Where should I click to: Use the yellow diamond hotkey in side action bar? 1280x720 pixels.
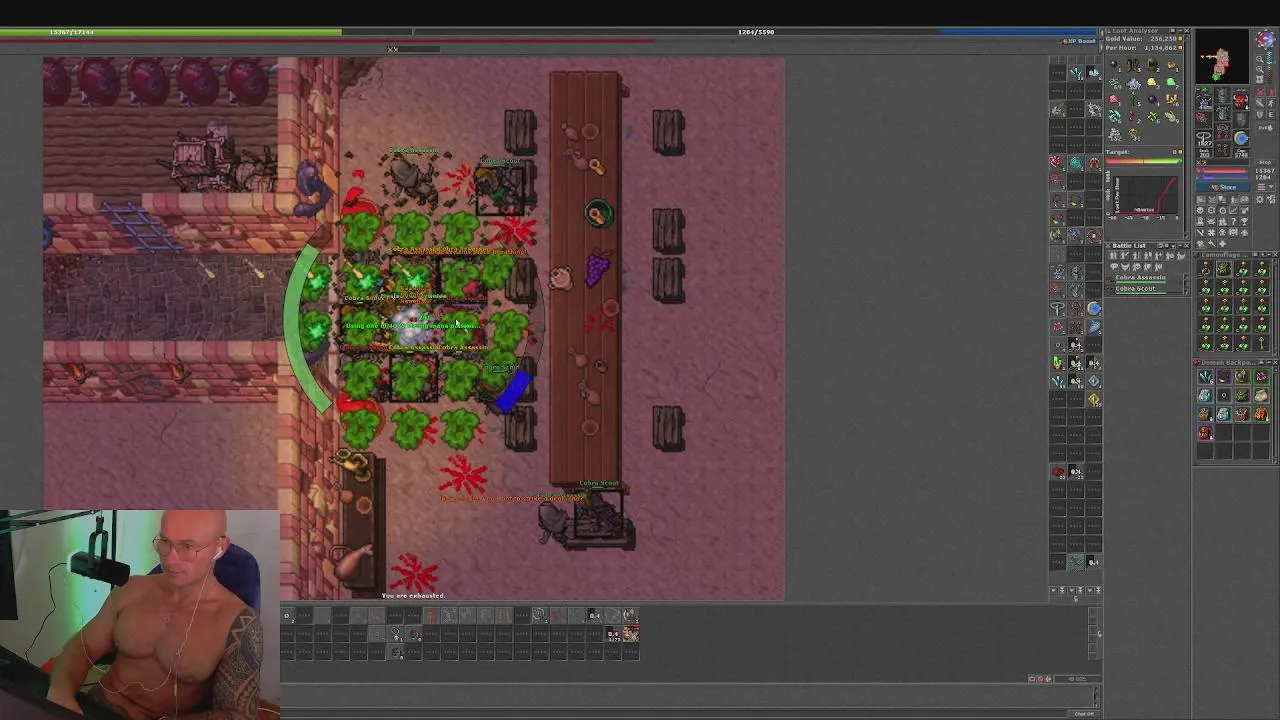[1094, 399]
